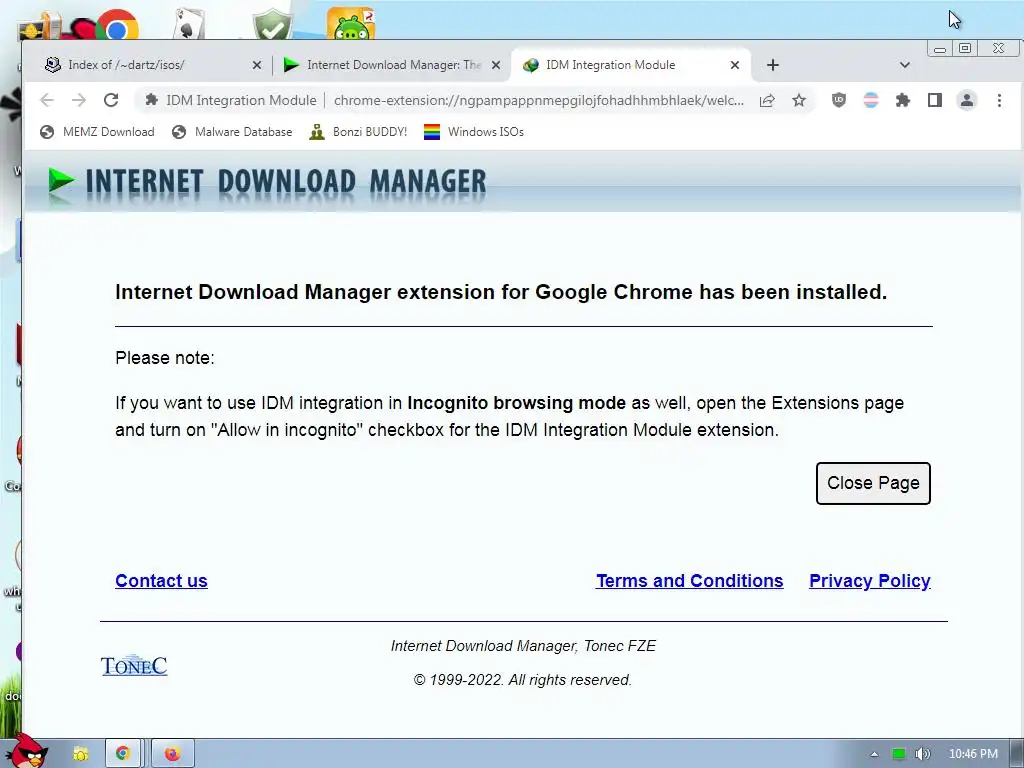Image resolution: width=1024 pixels, height=768 pixels.
Task: Click the Tonec logo
Action: pyautogui.click(x=134, y=665)
